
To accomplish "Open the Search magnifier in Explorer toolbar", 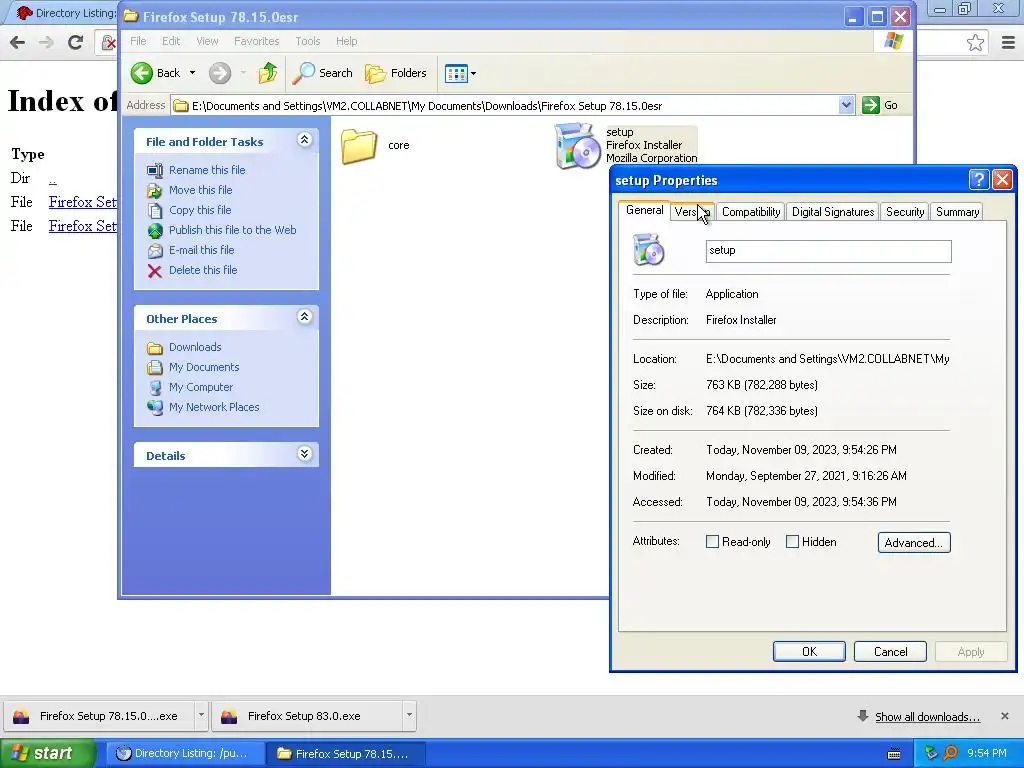I will point(303,73).
